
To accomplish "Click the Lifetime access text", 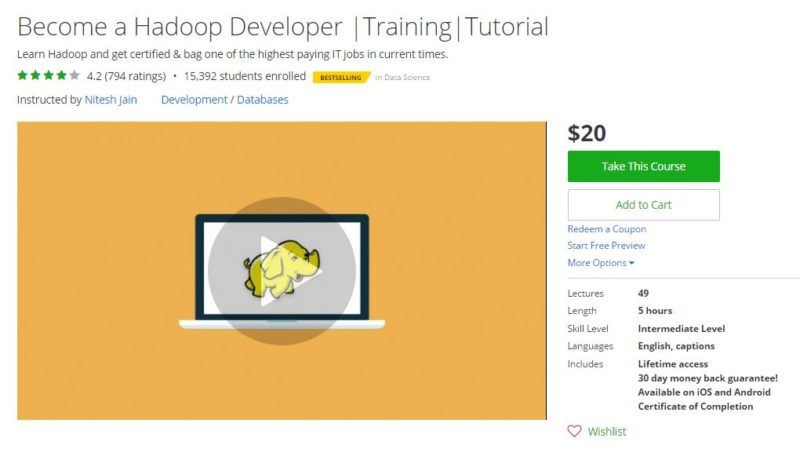I will click(672, 364).
